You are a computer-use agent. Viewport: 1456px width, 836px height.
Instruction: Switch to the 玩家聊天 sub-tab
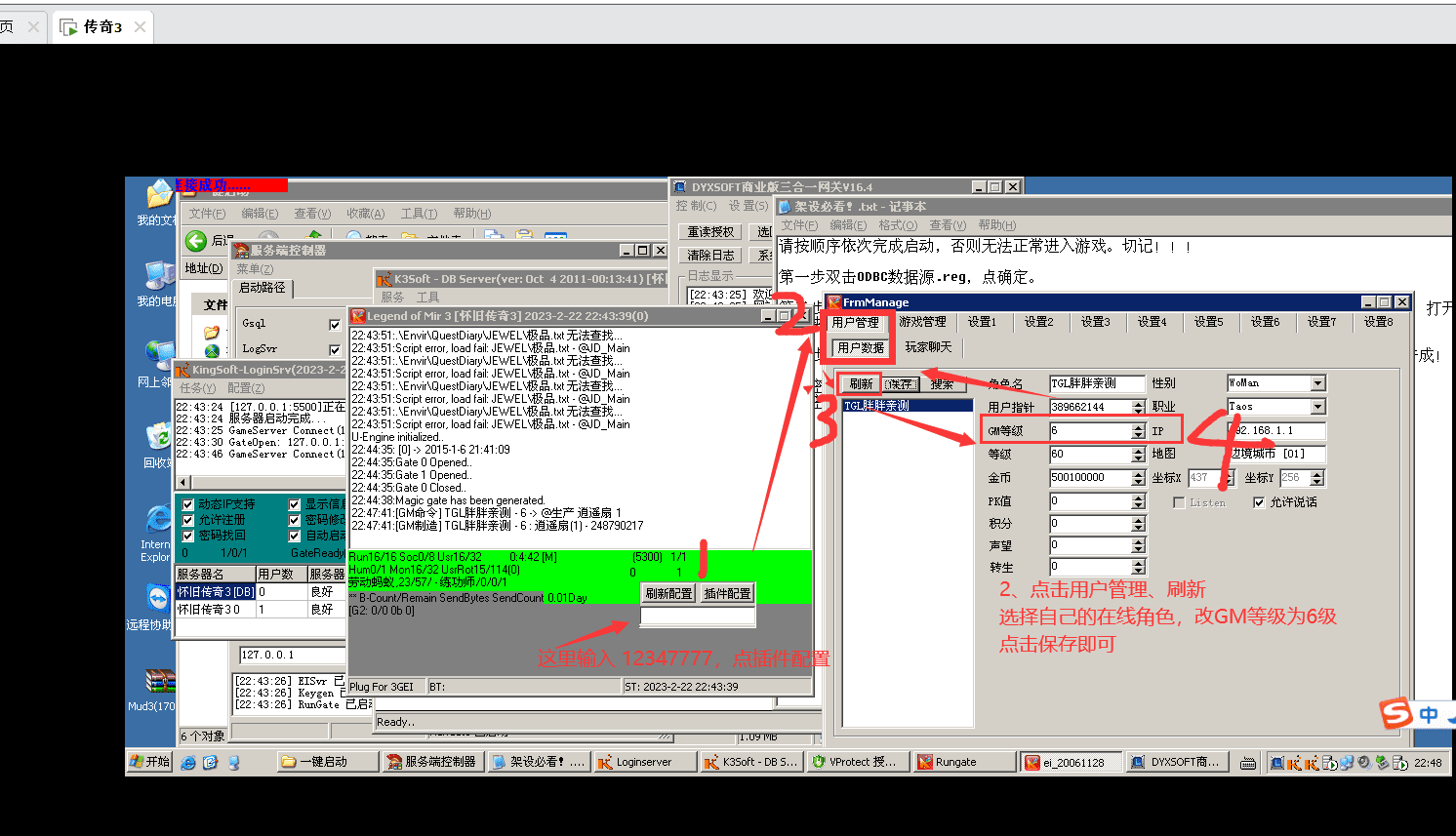(928, 347)
